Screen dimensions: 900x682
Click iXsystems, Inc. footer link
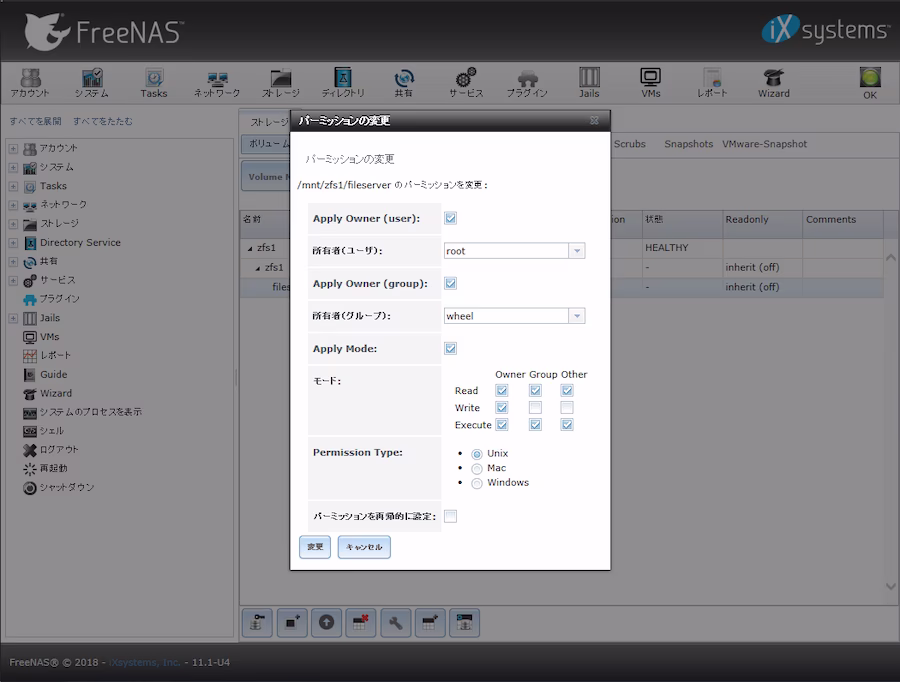[144, 662]
